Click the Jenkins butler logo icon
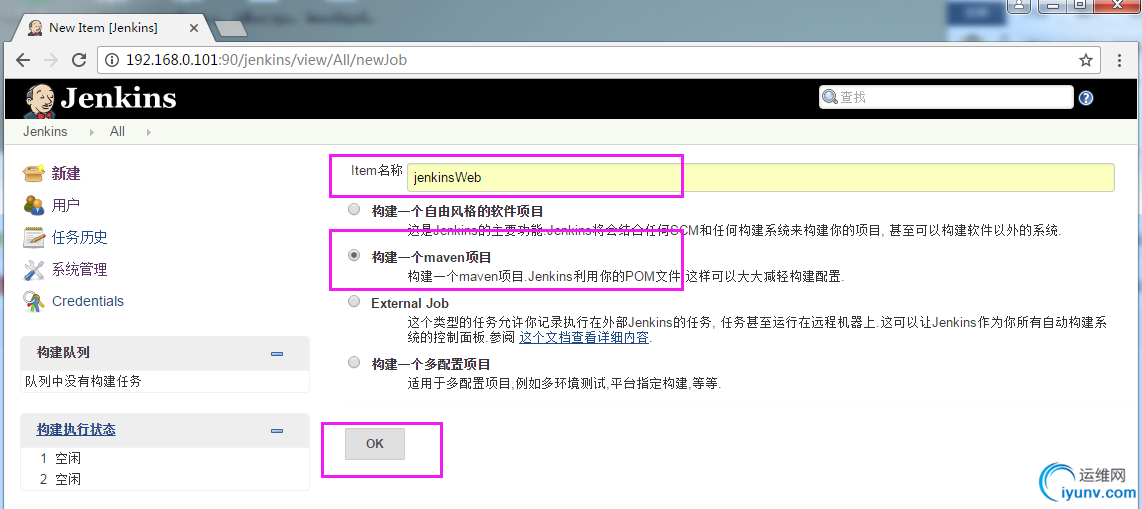This screenshot has height=509, width=1142. click(x=40, y=100)
